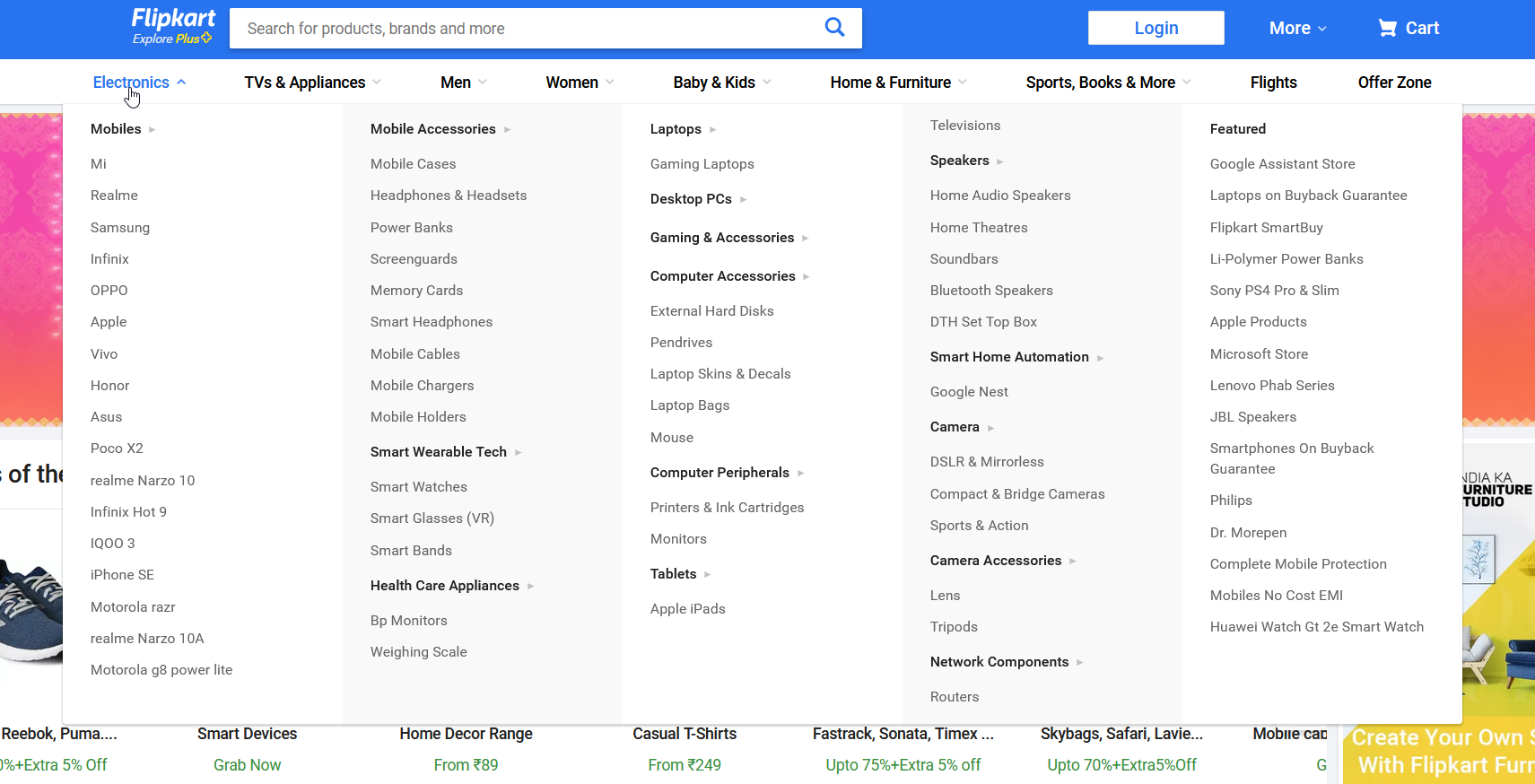Image resolution: width=1535 pixels, height=784 pixels.
Task: Open Routers link
Action: 955,697
